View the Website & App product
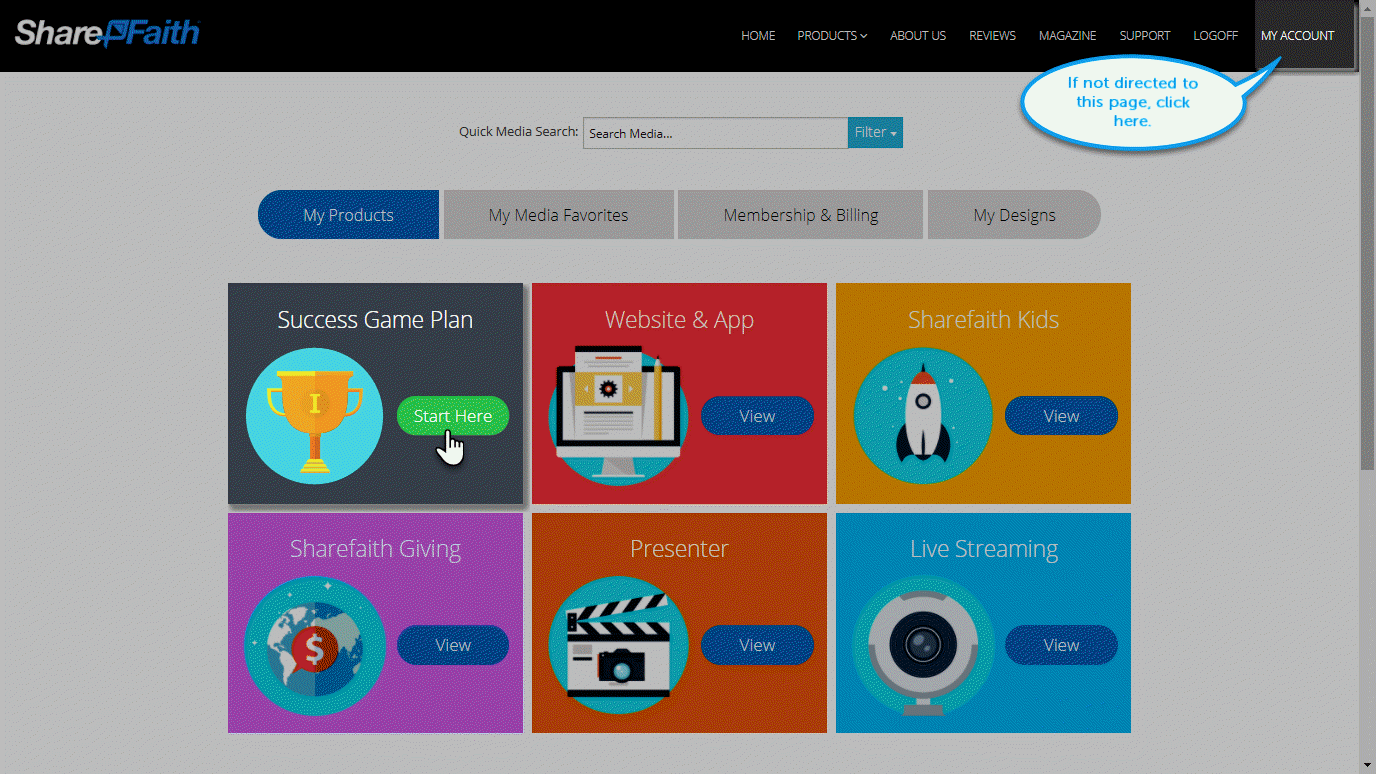The width and height of the screenshot is (1376, 774). (757, 416)
